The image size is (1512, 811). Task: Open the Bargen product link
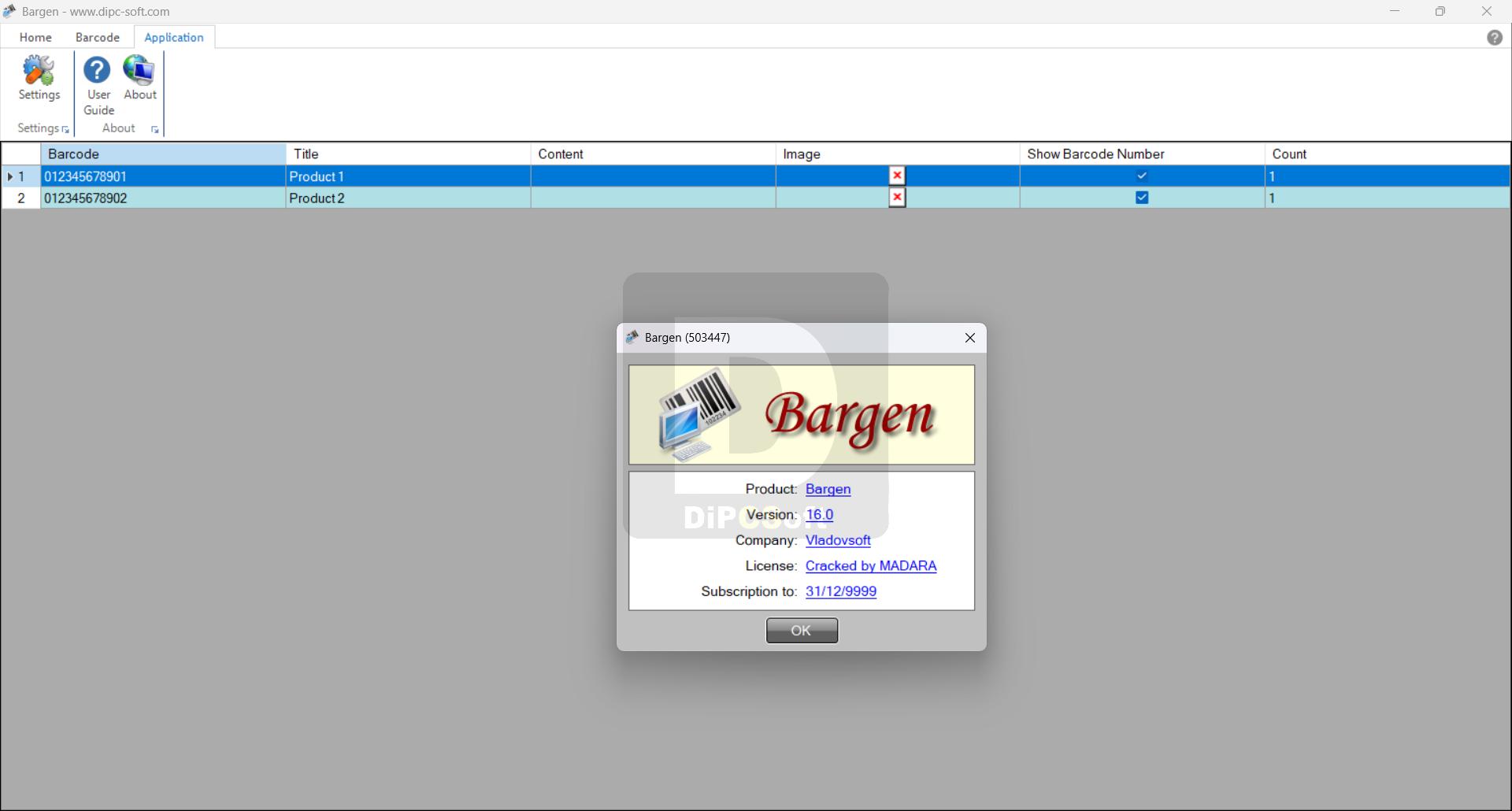tap(828, 489)
